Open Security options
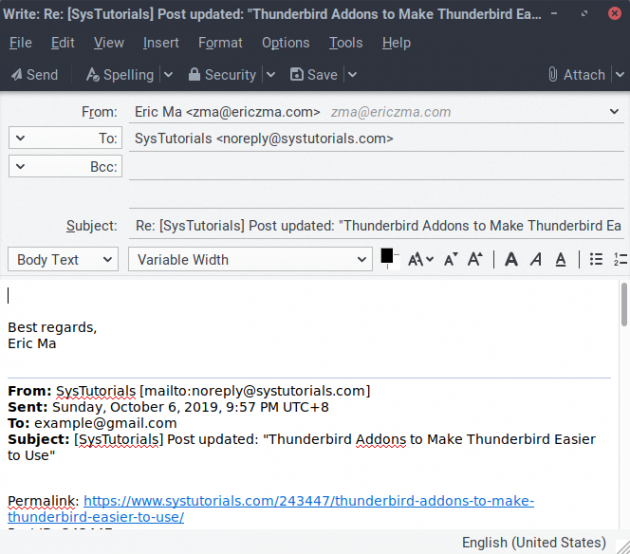Image resolution: width=630 pixels, height=554 pixels. (222, 75)
